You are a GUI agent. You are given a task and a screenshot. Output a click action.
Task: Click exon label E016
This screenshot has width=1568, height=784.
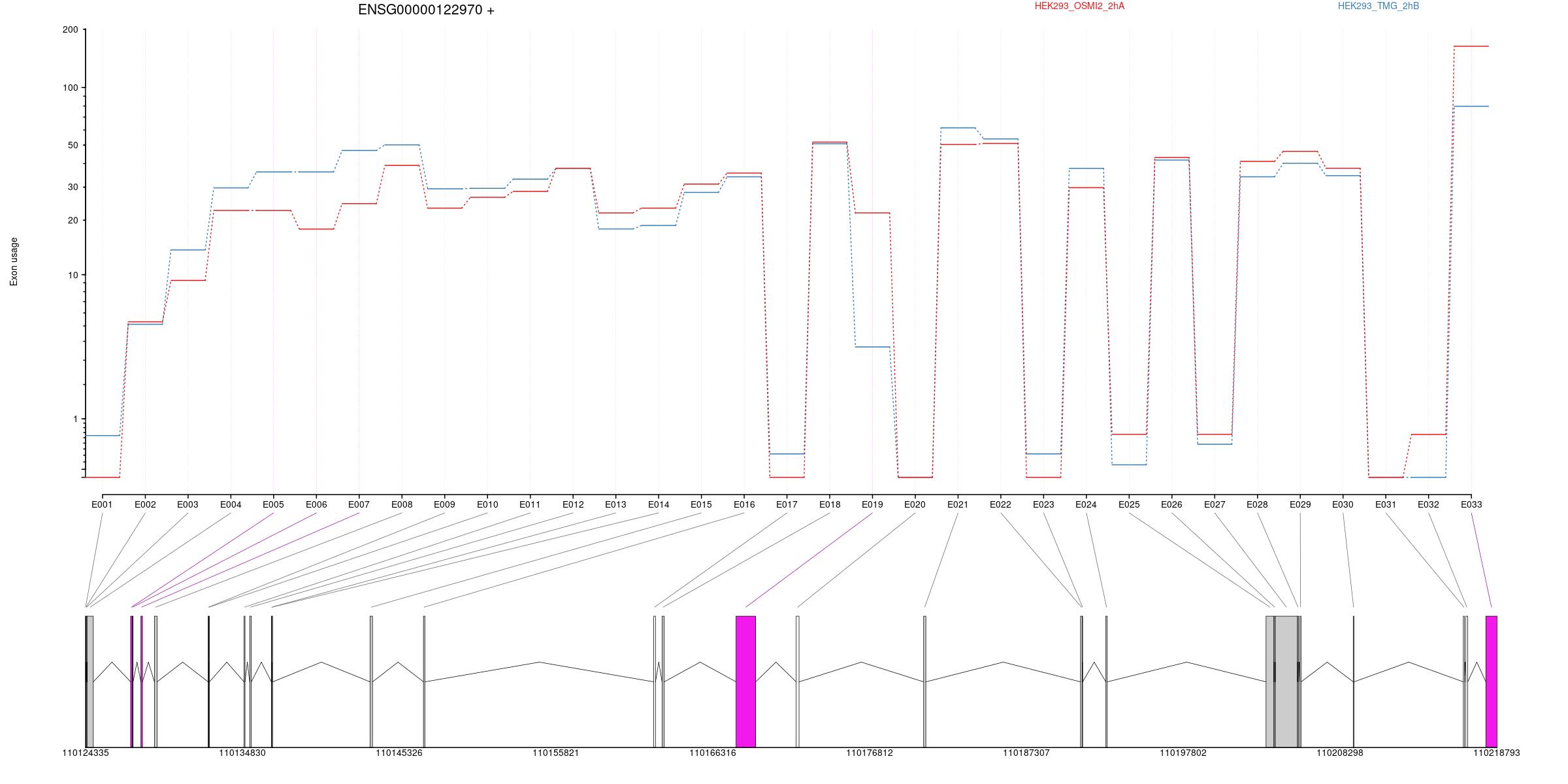(x=744, y=504)
